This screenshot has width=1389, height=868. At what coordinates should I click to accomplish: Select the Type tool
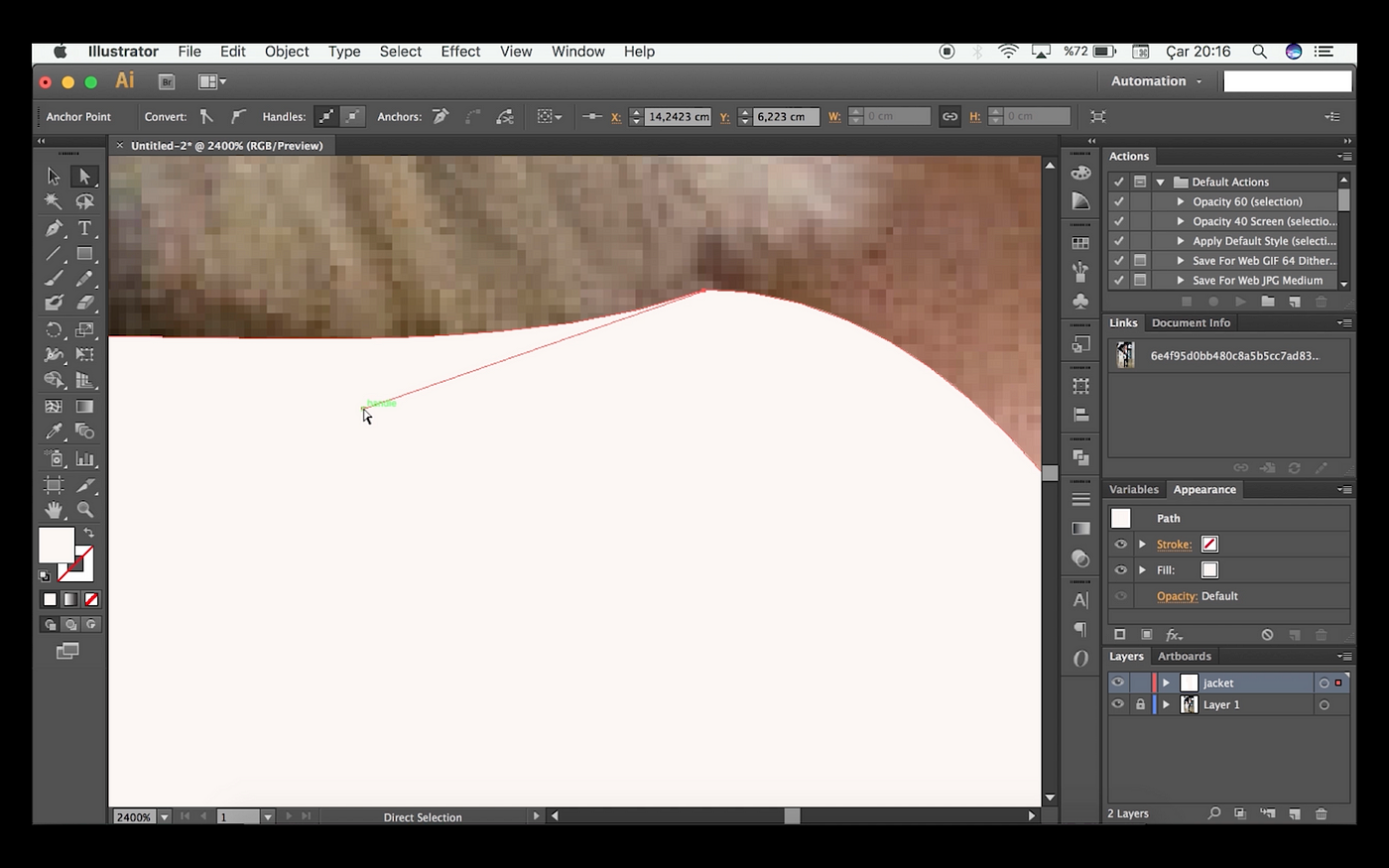tap(85, 228)
